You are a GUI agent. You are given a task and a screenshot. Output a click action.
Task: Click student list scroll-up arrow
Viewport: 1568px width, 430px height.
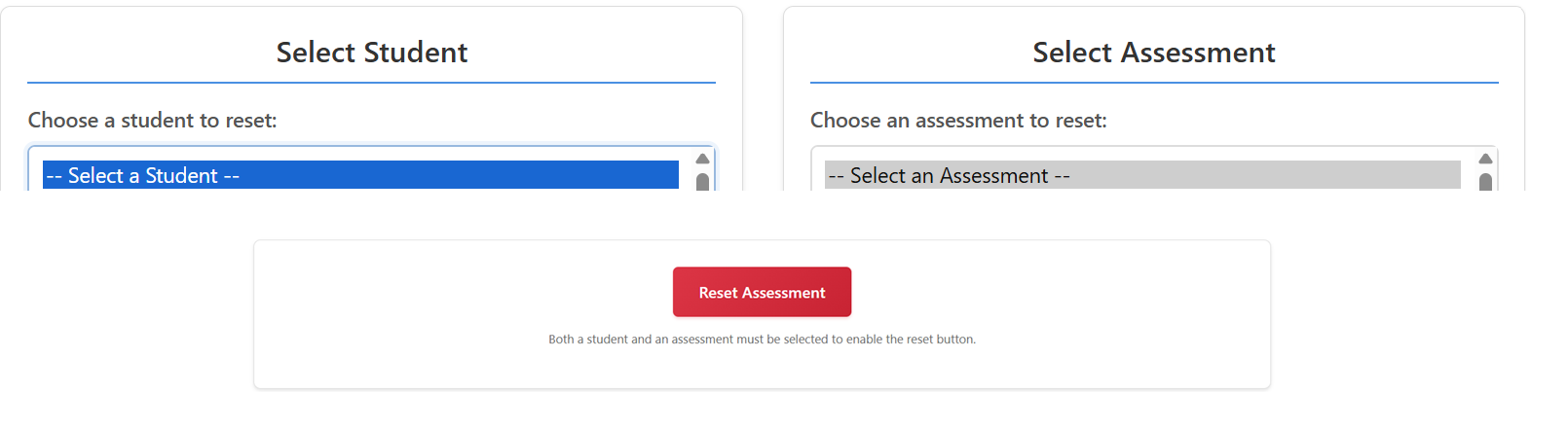pyautogui.click(x=702, y=159)
